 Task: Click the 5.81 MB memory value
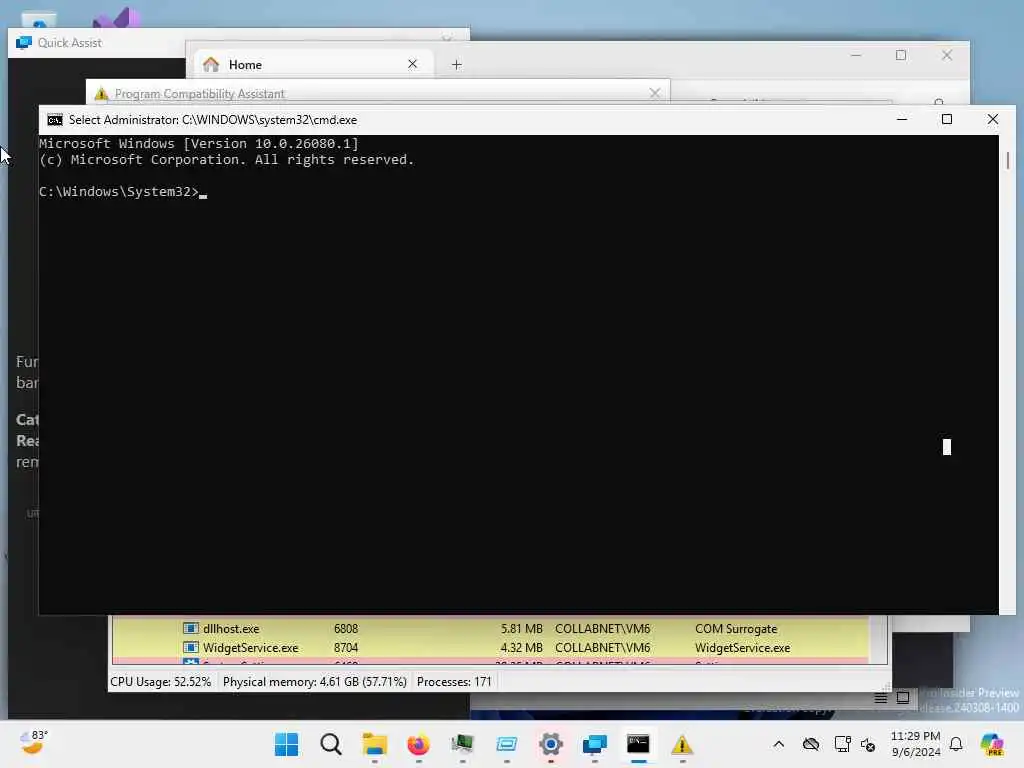521,628
